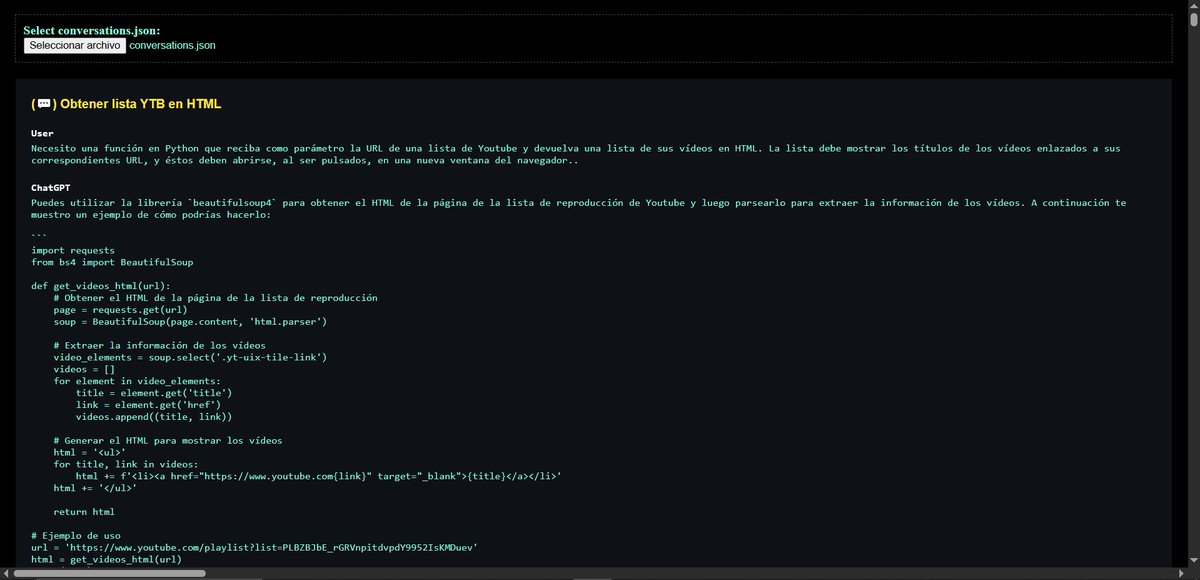Click the '# Obtener el HTML de la página' comment
This screenshot has height=580, width=1200.
tap(216, 298)
